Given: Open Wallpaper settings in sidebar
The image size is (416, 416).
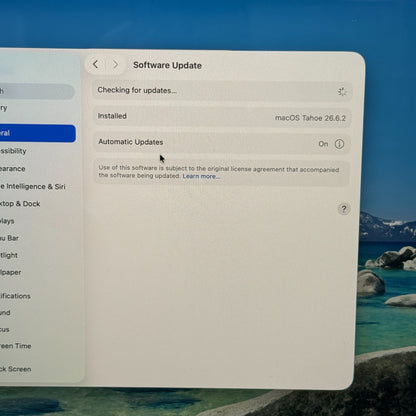Looking at the screenshot, I should pos(10,272).
